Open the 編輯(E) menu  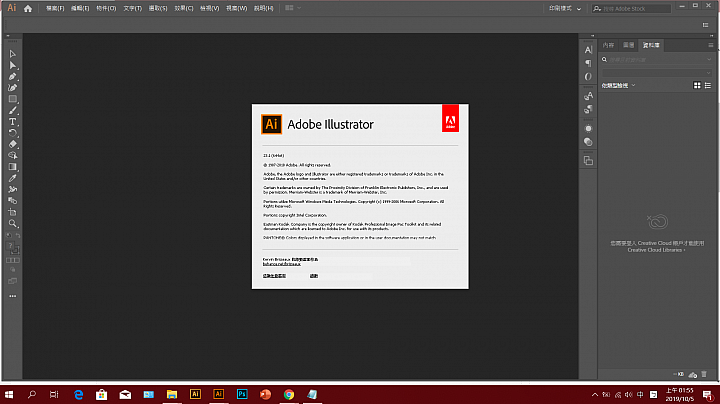pyautogui.click(x=80, y=8)
